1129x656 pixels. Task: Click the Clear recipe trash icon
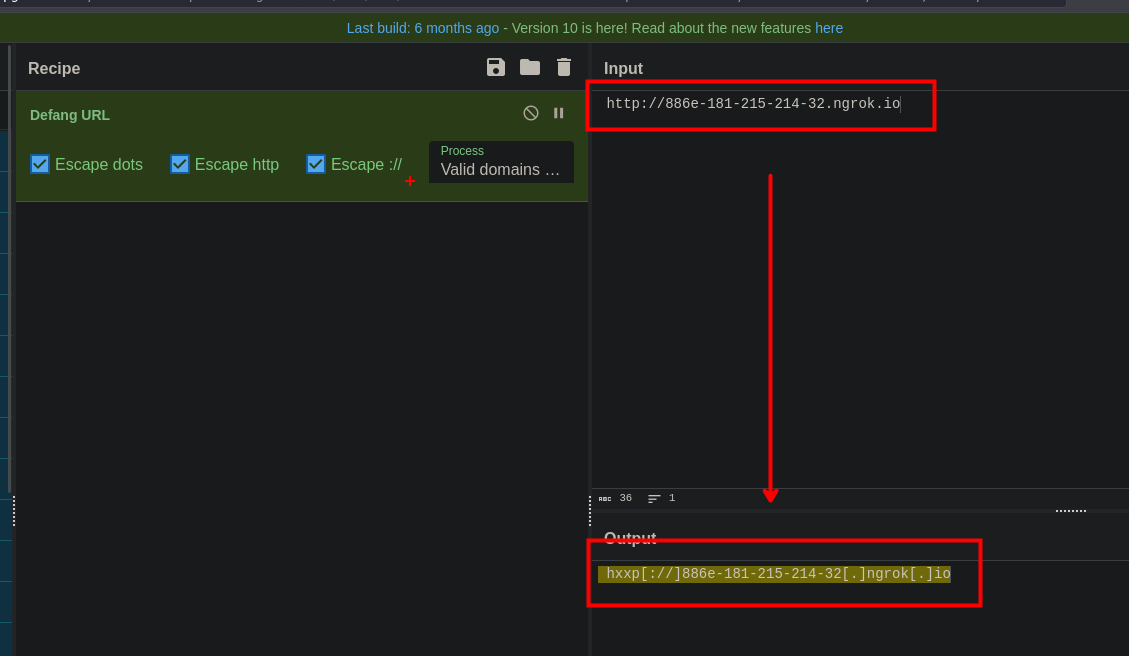point(564,67)
